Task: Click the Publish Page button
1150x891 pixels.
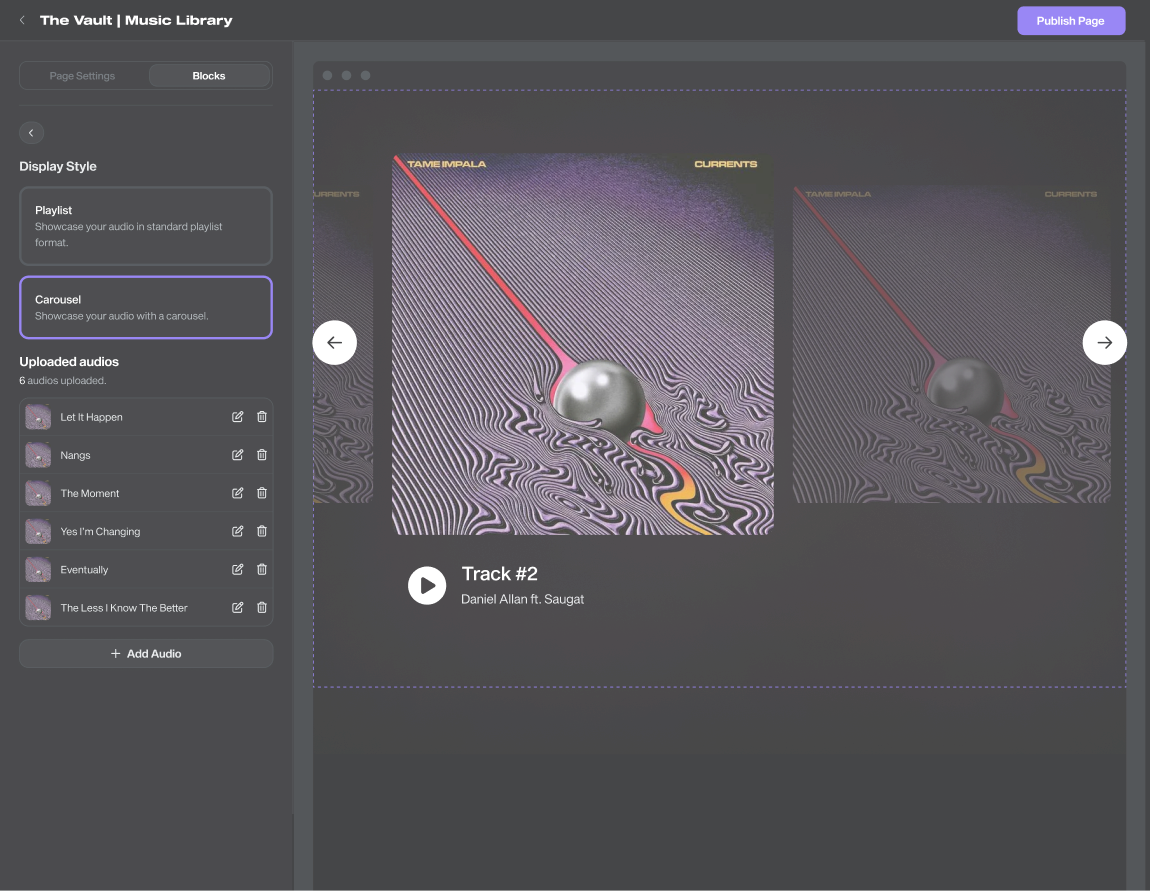Action: [x=1071, y=21]
